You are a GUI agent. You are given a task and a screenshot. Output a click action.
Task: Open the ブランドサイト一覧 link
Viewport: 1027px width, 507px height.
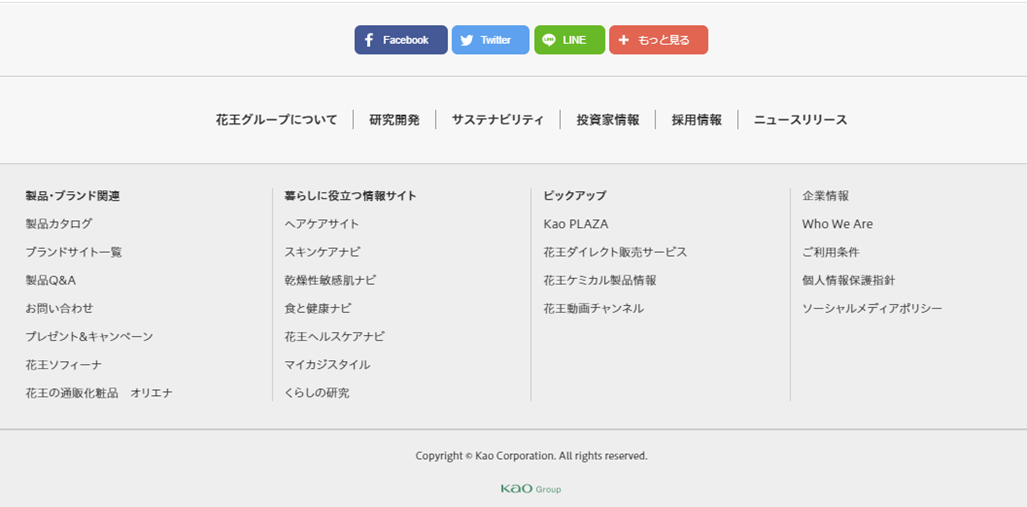[x=73, y=252]
